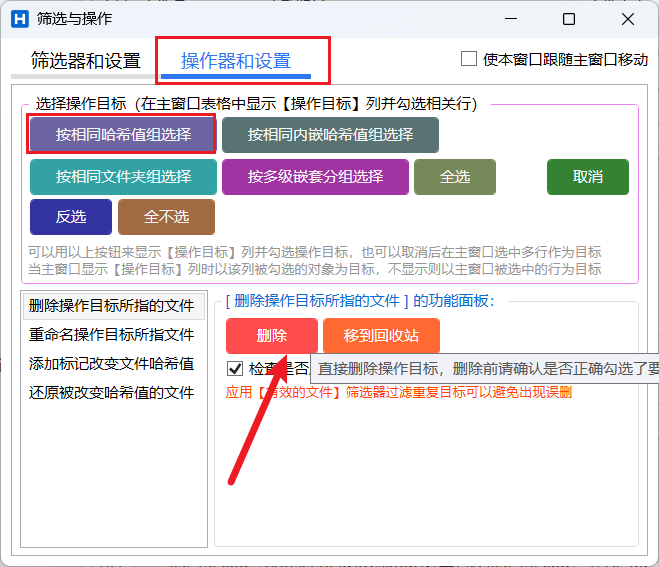Switch to 筛选器和设置 tab
Image resolution: width=659 pixels, height=567 pixels.
pos(86,61)
